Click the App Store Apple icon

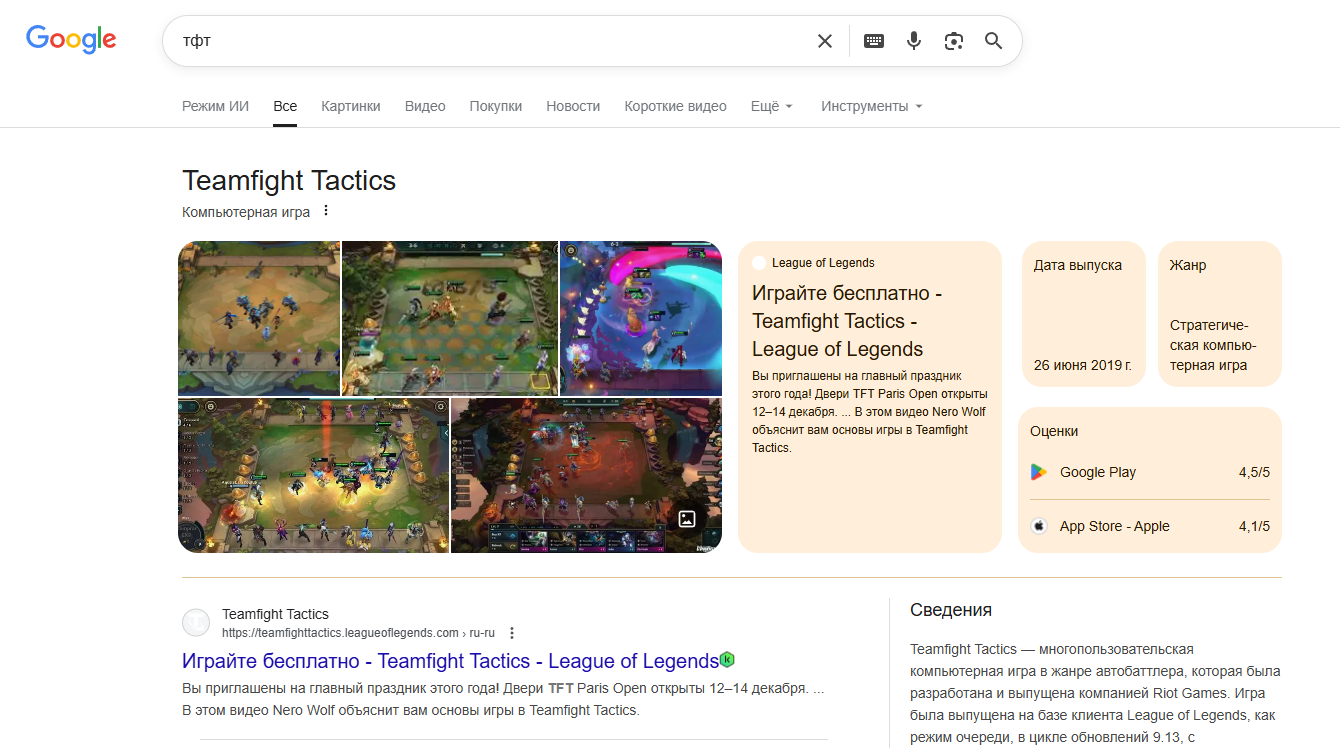1039,526
